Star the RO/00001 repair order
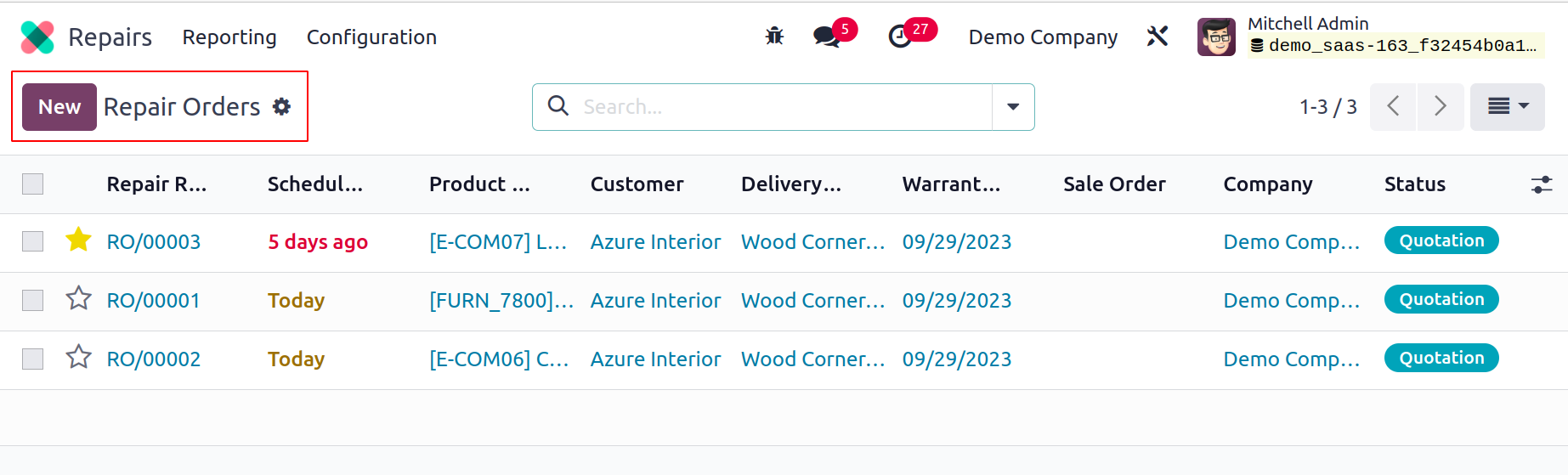The image size is (1568, 475). click(78, 298)
